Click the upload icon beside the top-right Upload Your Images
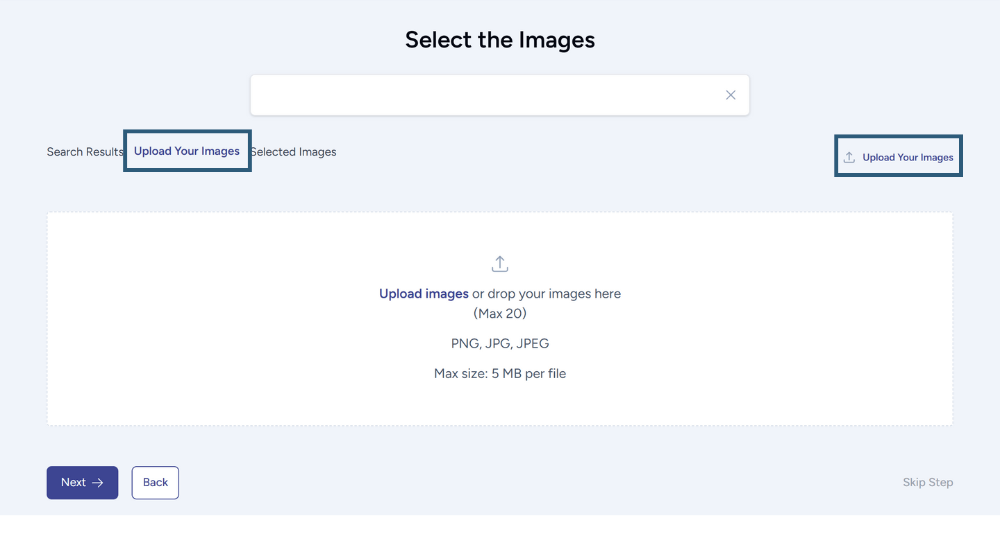Image resolution: width=1000 pixels, height=550 pixels. [x=849, y=157]
